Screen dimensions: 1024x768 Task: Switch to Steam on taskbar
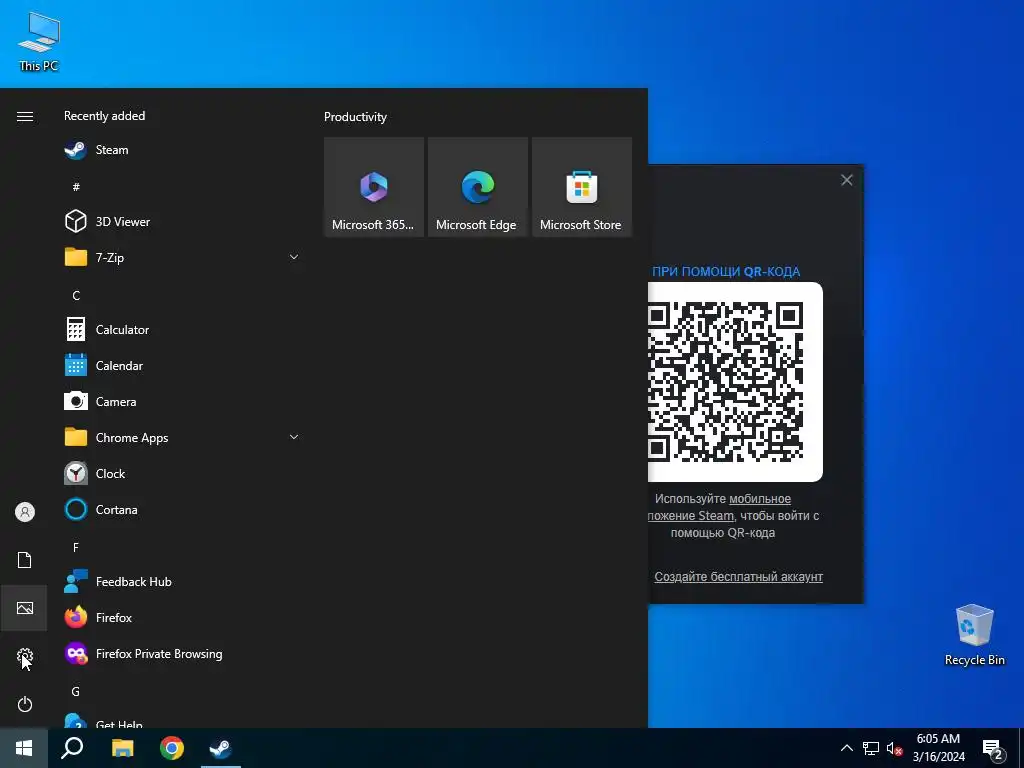pos(221,748)
